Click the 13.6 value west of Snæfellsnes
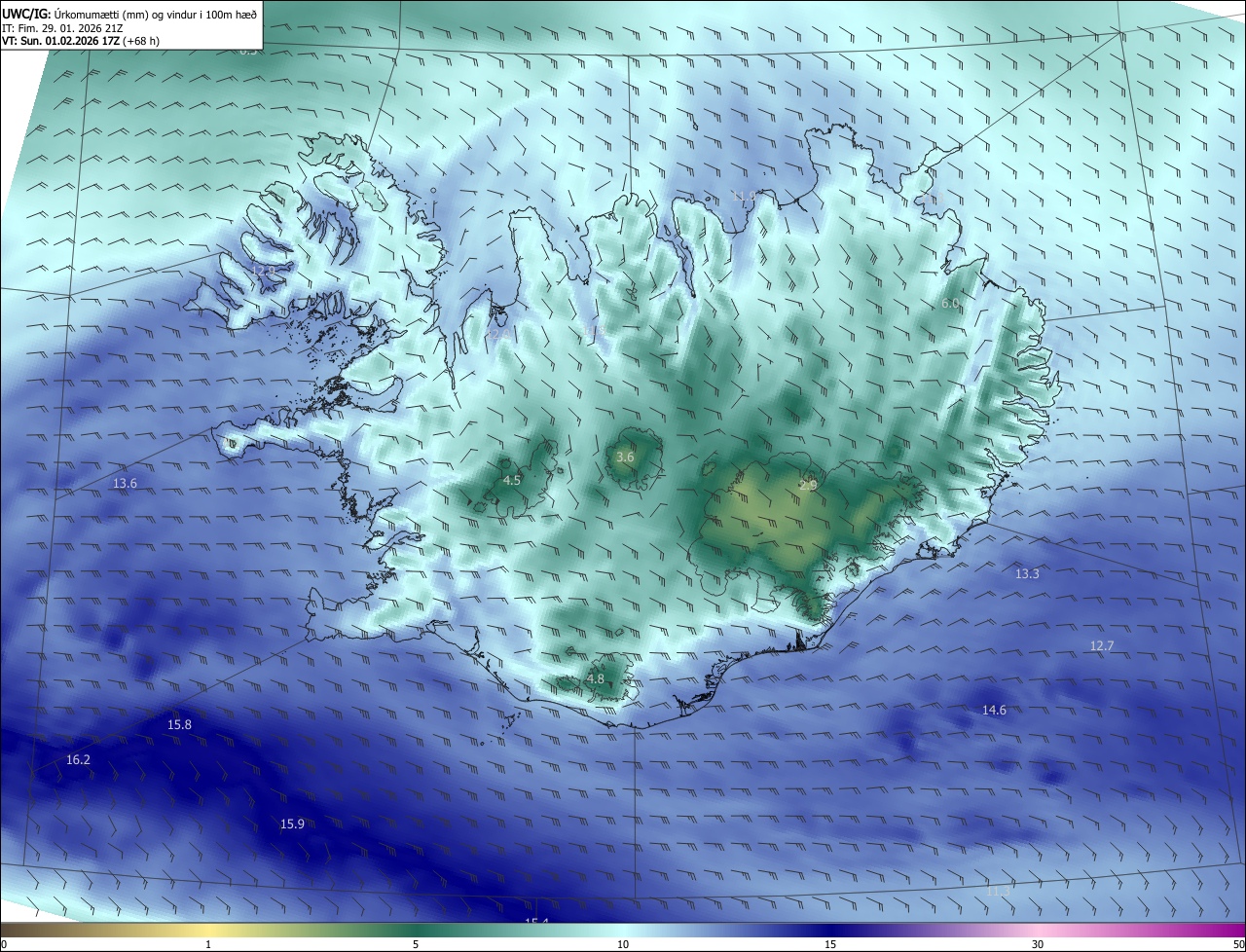 125,483
